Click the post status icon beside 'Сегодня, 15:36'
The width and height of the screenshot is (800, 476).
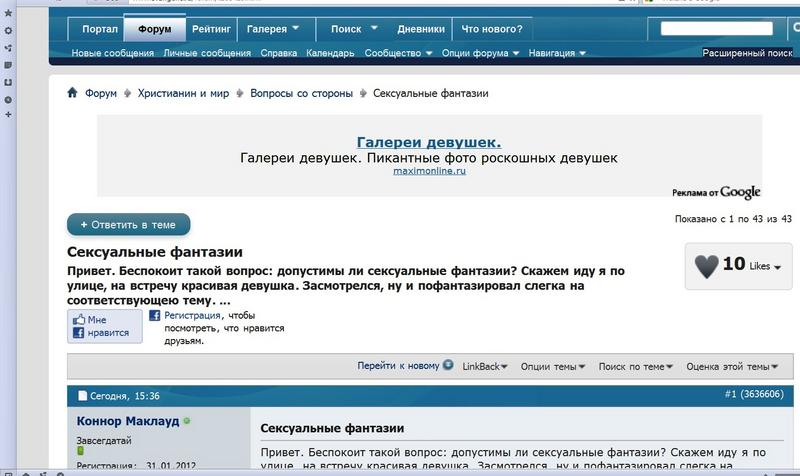pyautogui.click(x=82, y=395)
